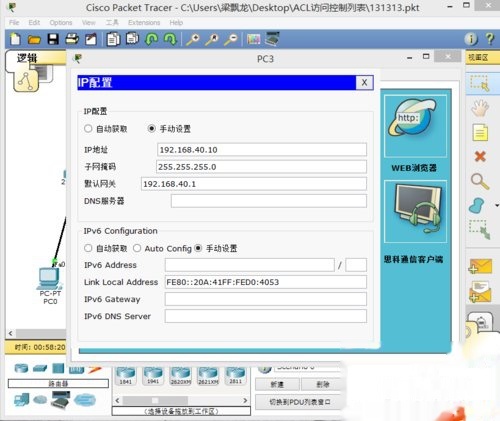The height and width of the screenshot is (421, 500).
Task: Choose the Inspect magnifier tool
Action: pos(480,181)
